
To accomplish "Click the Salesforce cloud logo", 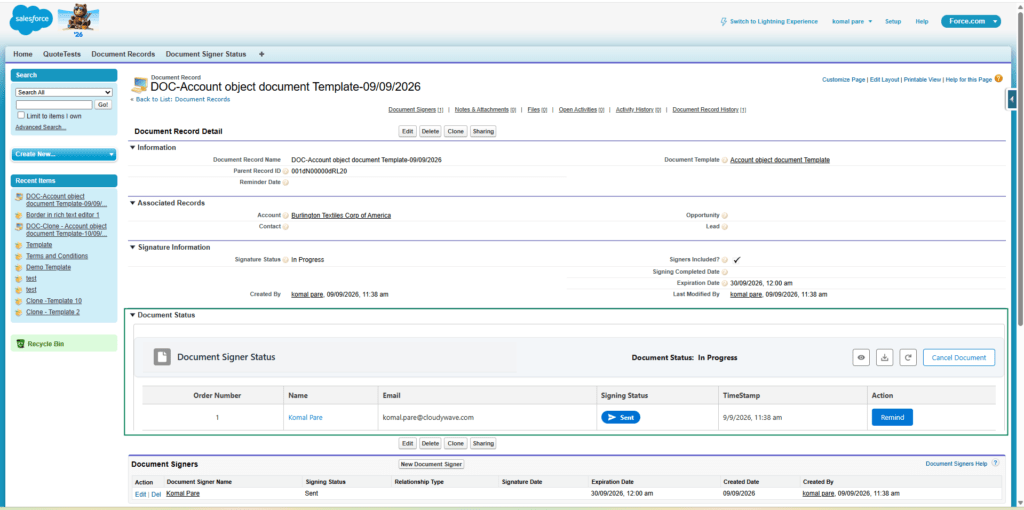I will pyautogui.click(x=30, y=22).
